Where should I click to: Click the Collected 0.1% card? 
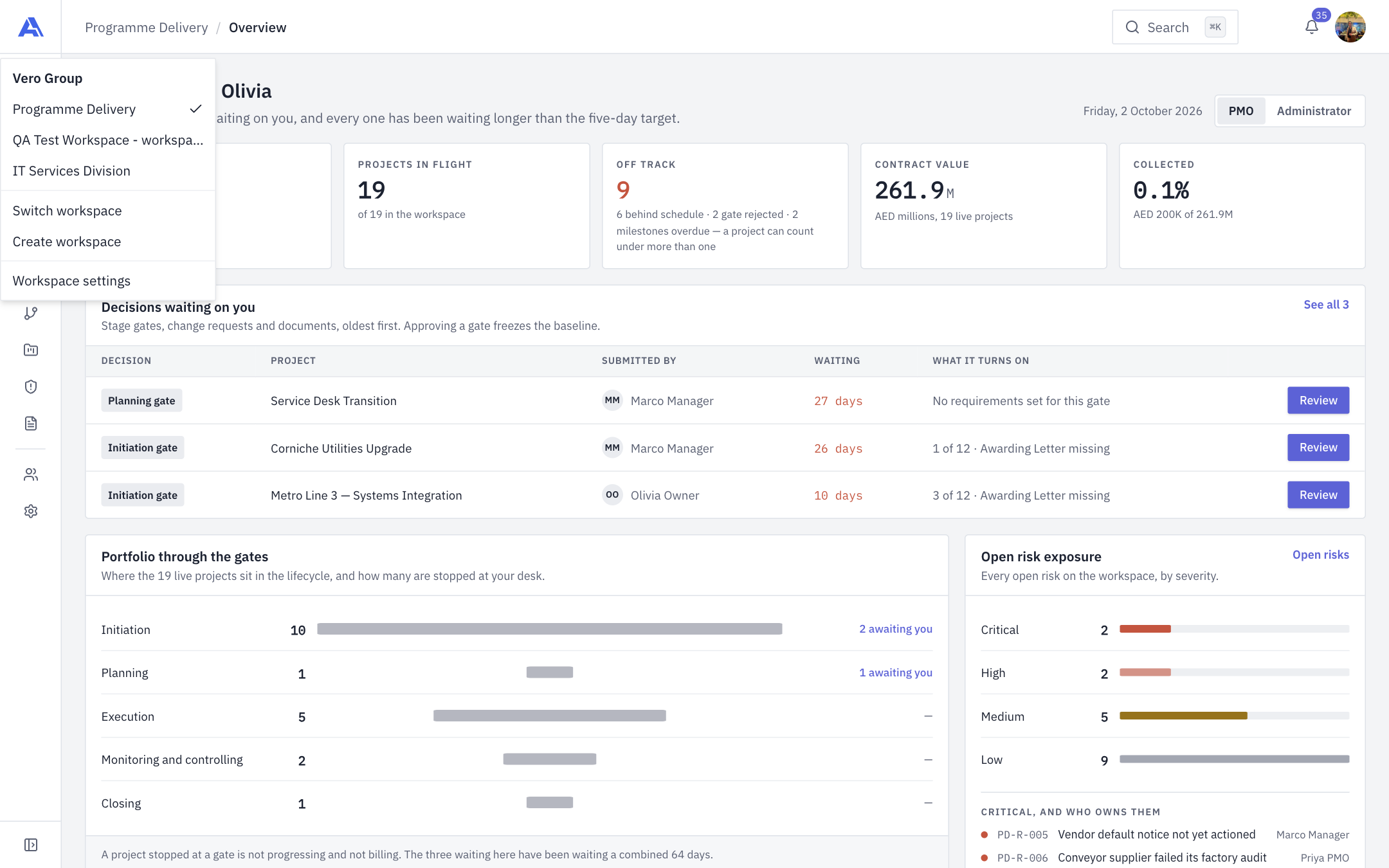pyautogui.click(x=1242, y=206)
